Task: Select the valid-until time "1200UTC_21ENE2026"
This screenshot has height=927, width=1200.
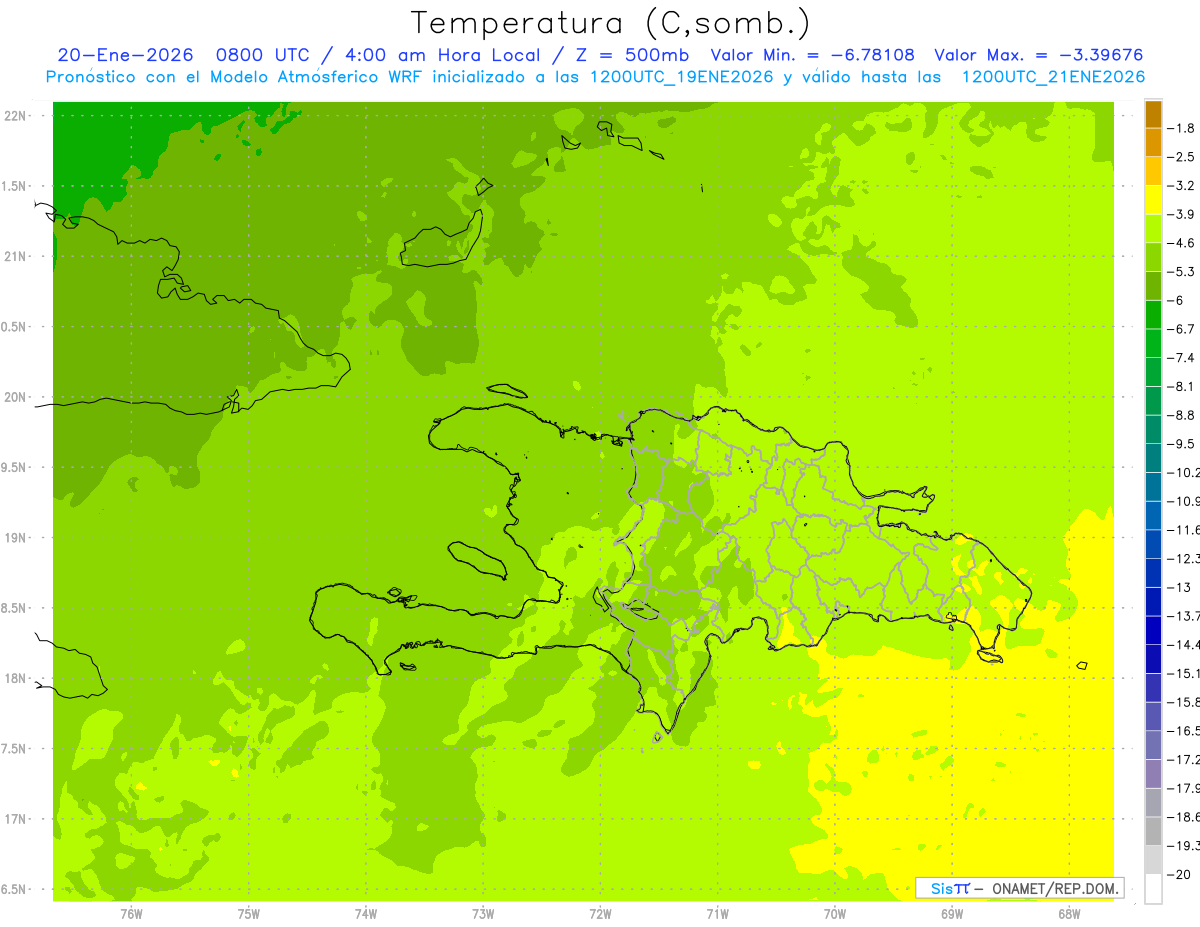Action: [x=1052, y=77]
